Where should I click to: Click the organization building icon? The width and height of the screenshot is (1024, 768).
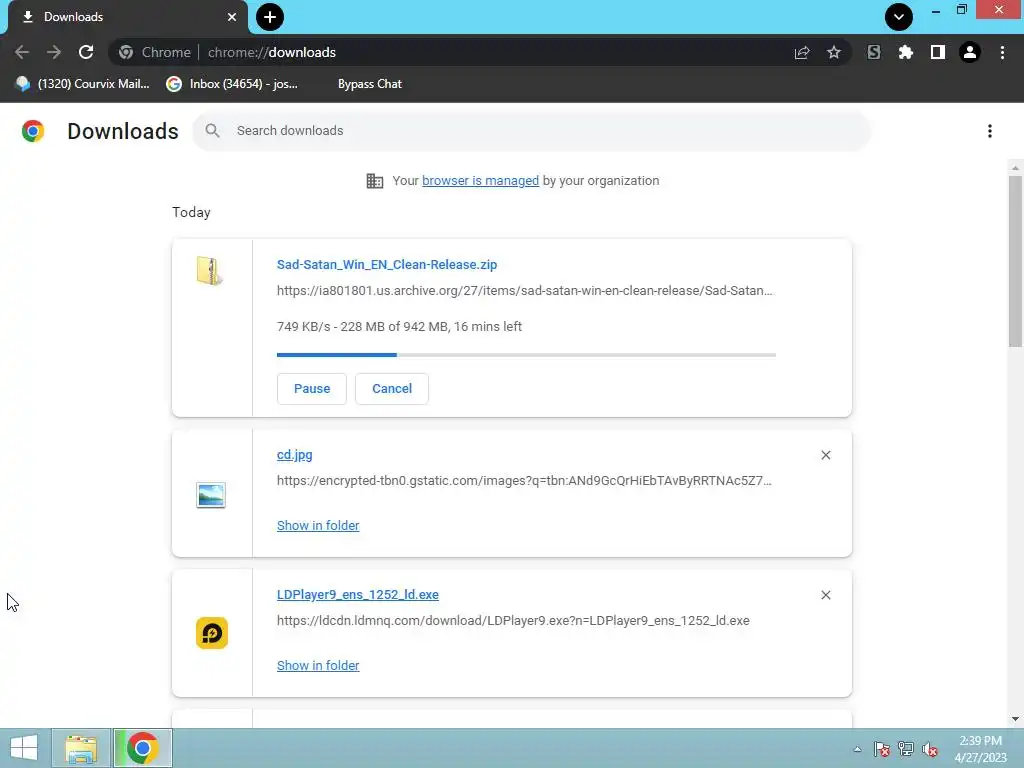click(x=375, y=181)
